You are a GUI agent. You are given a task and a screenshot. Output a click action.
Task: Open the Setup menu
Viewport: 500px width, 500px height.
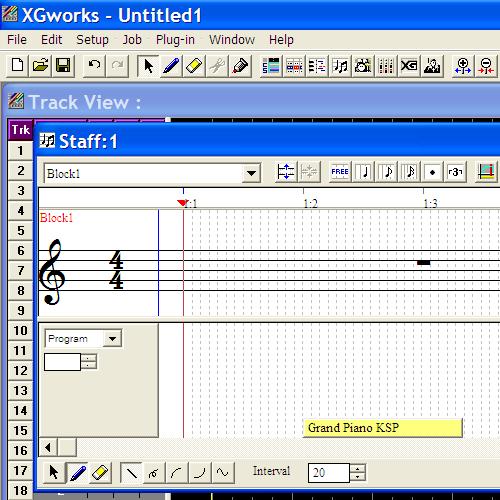point(92,40)
